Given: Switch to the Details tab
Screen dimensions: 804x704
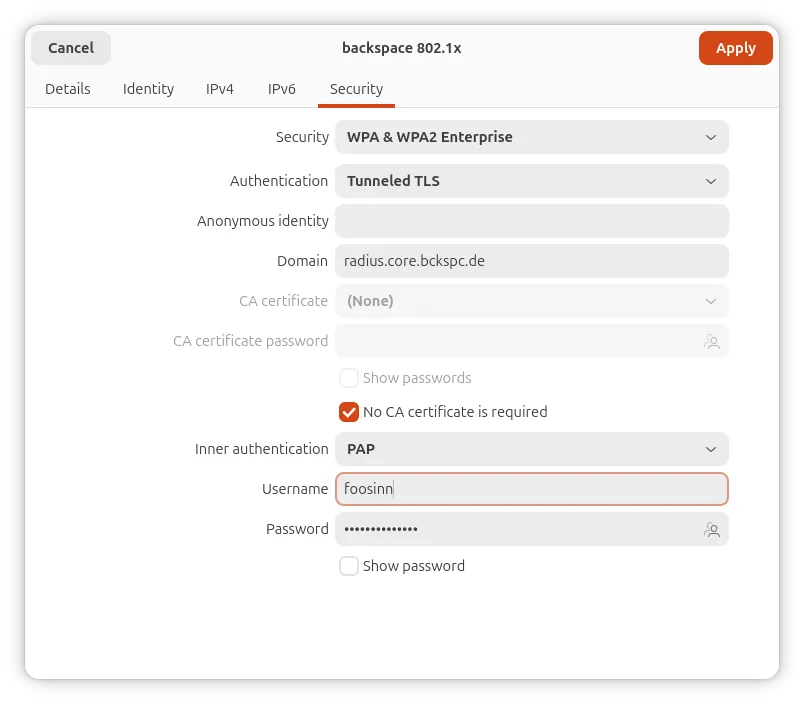Looking at the screenshot, I should point(68,89).
